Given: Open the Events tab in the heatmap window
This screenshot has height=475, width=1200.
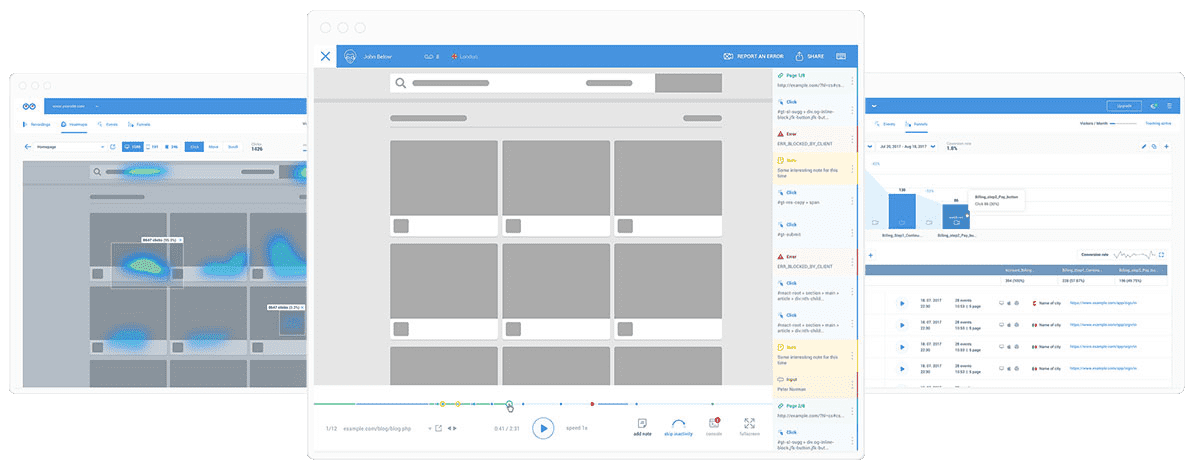Looking at the screenshot, I should click(109, 125).
